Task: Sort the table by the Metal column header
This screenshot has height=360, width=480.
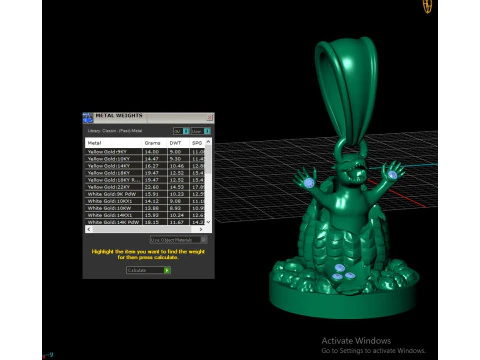Action: point(113,143)
